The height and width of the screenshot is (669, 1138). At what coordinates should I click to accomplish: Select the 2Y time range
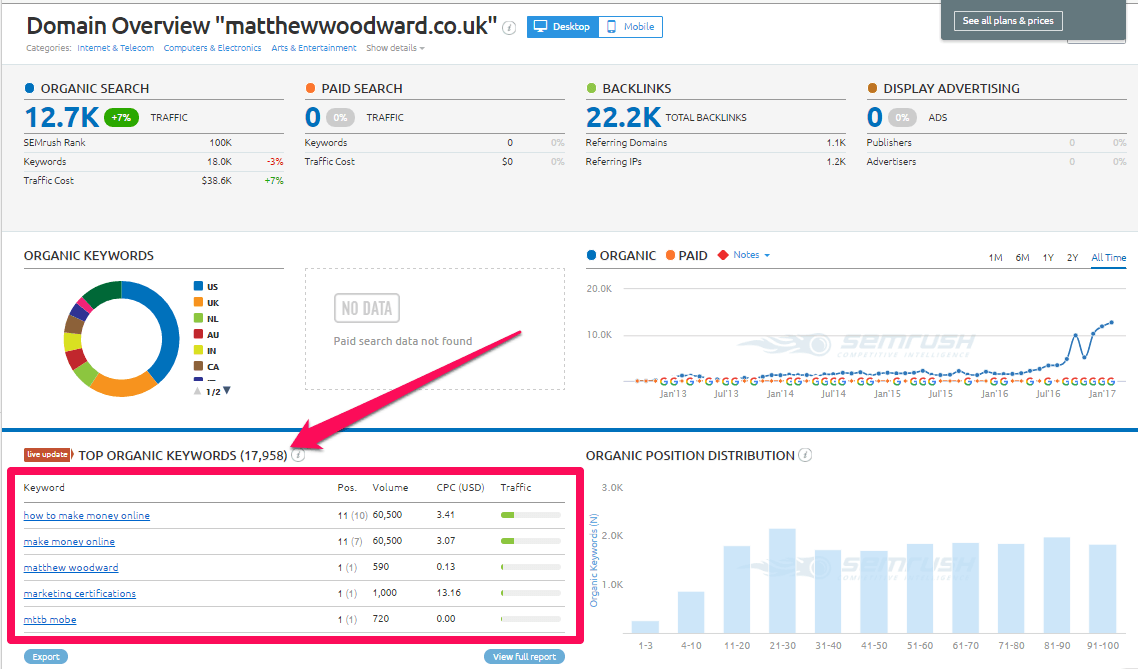coord(1072,258)
